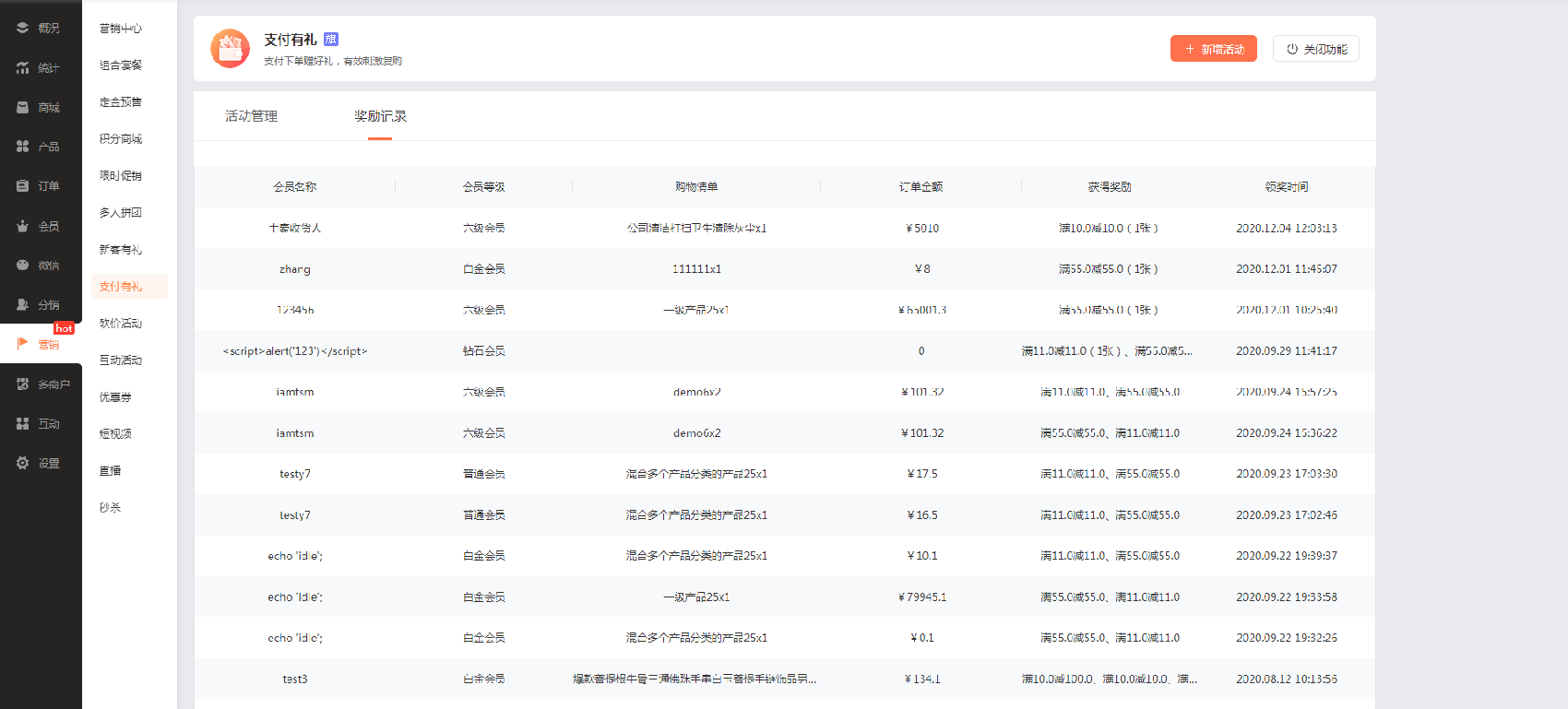Click the 满10.0减10.0（1张）reward cell

(1110, 229)
